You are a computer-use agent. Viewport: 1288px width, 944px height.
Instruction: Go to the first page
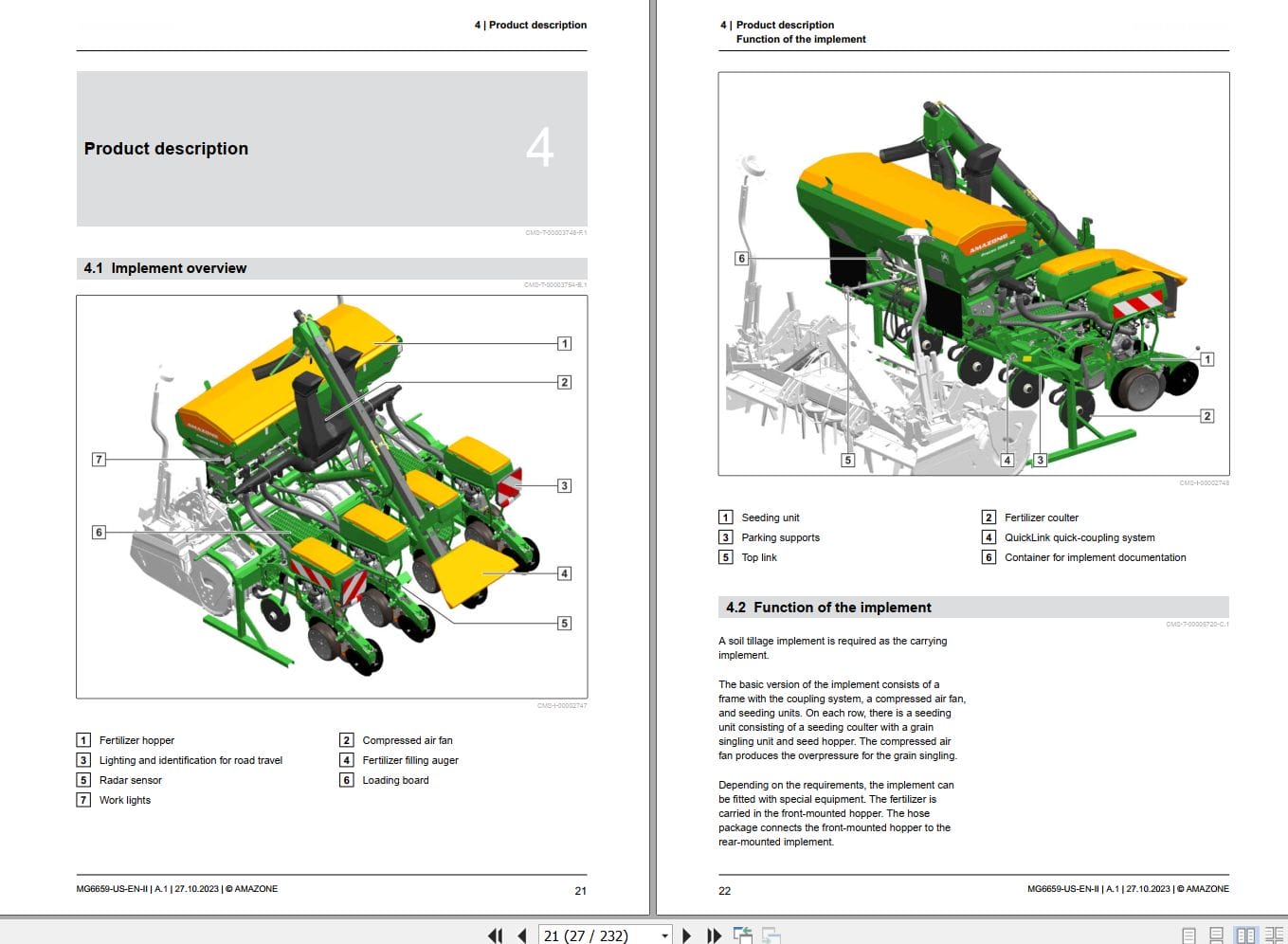pyautogui.click(x=495, y=935)
